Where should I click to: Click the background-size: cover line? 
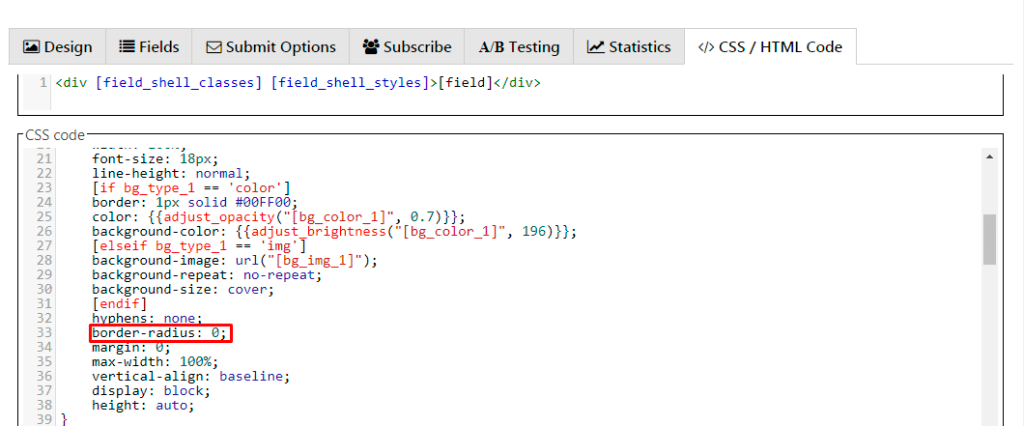tap(179, 289)
